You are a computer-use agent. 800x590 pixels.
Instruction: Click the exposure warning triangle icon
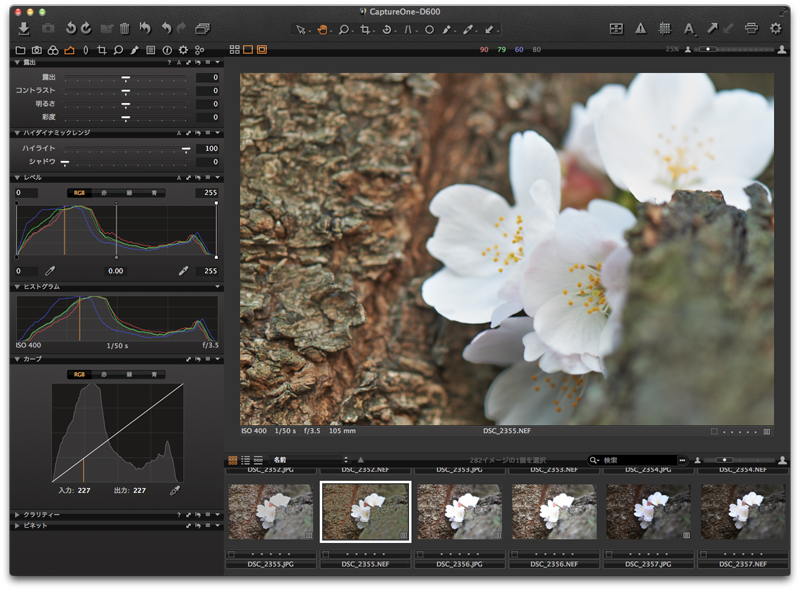point(640,29)
